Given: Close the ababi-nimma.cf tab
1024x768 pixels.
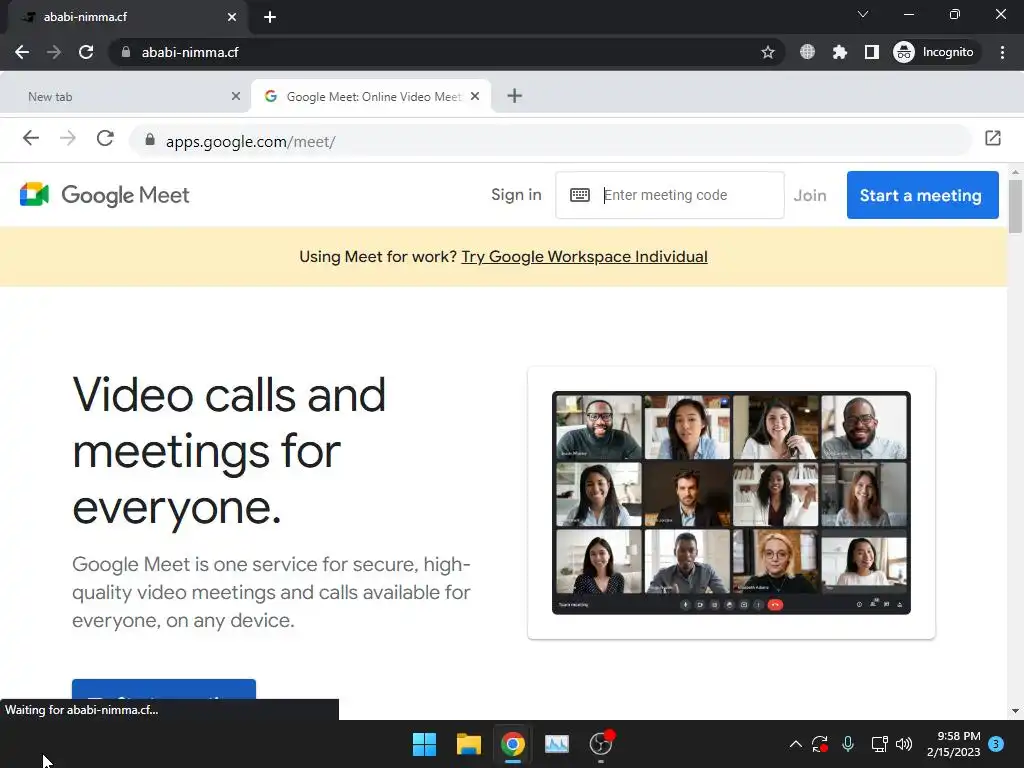Looking at the screenshot, I should tap(232, 17).
